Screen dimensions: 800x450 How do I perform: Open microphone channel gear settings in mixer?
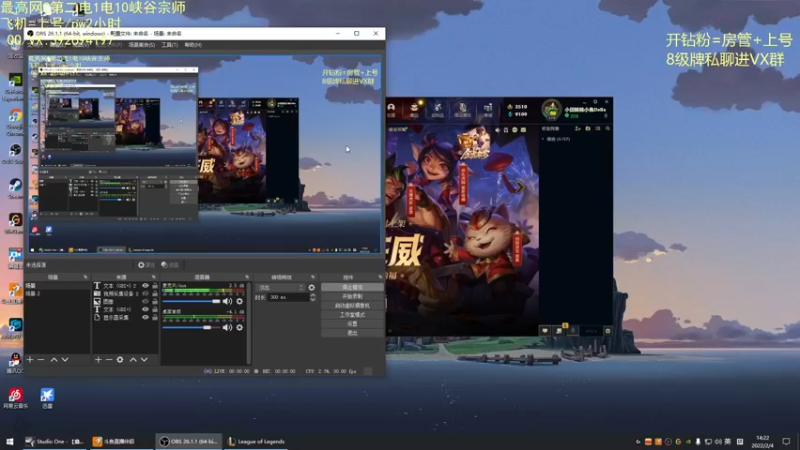click(x=239, y=302)
